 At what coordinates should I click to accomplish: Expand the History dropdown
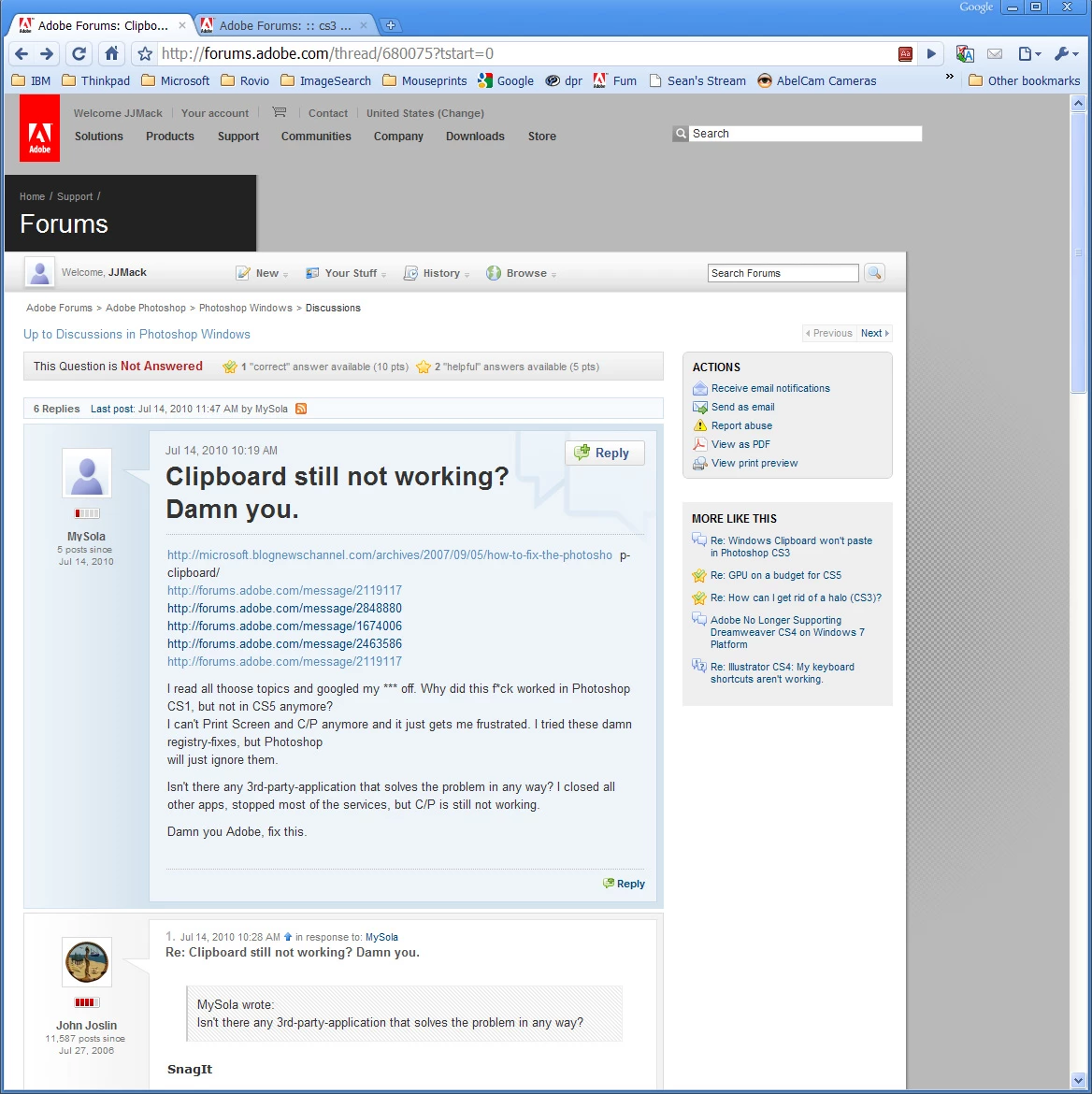click(437, 273)
